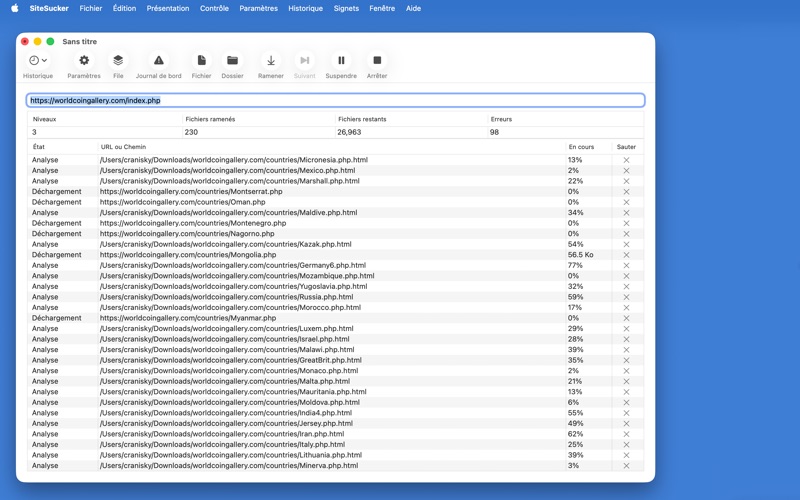Screen dimensions: 800x500
Task: Select the Jersey.php.html path row
Action: pyautogui.click(x=336, y=423)
